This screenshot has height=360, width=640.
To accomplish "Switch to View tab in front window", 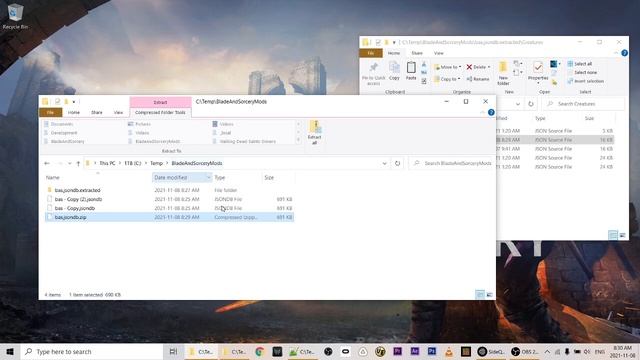I will coord(118,112).
